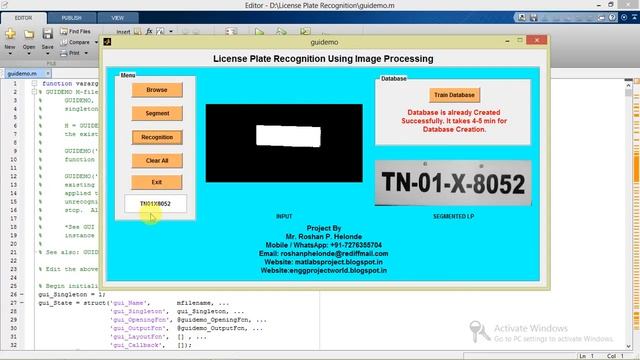Click the breakpoint dash on line 27
Viewport: 640px width, 360px height.
pyautogui.click(x=22, y=303)
